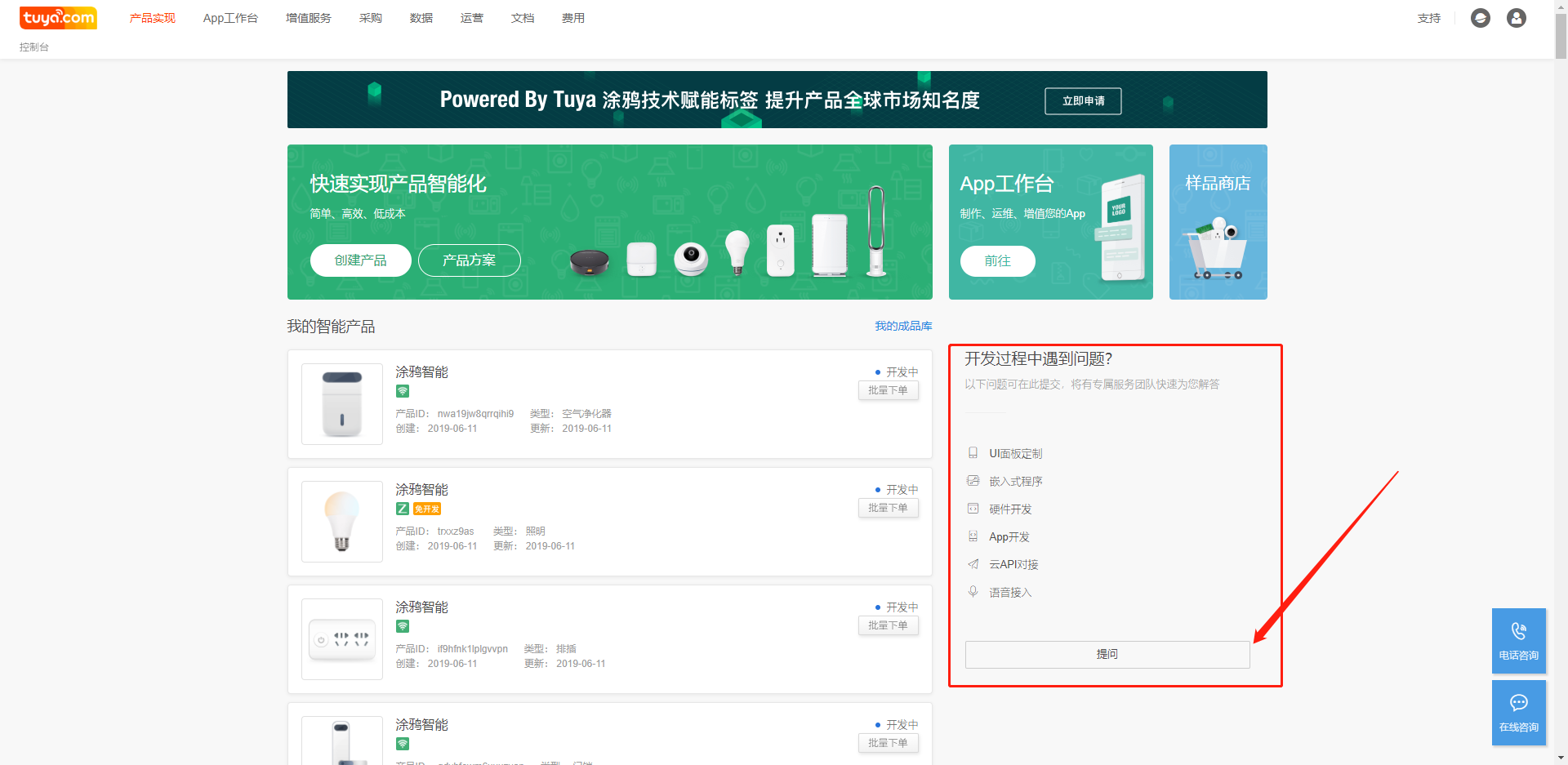
Task: Click the 嵌入式程序 icon
Action: click(973, 481)
